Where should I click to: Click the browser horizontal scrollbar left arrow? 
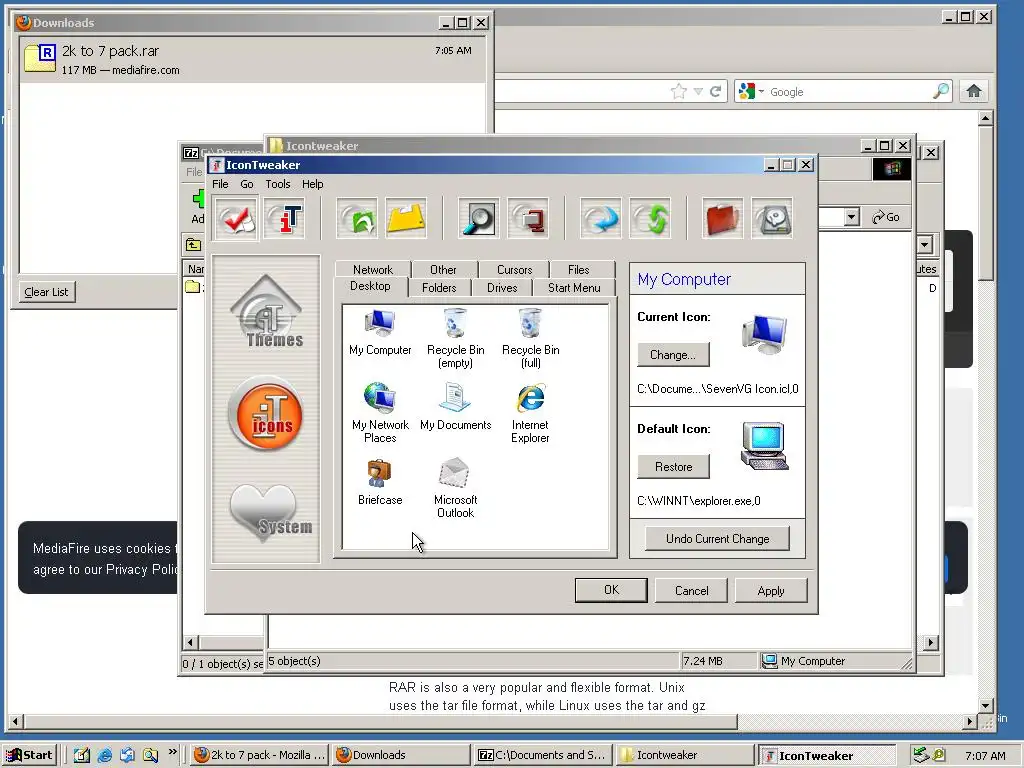pyautogui.click(x=16, y=722)
